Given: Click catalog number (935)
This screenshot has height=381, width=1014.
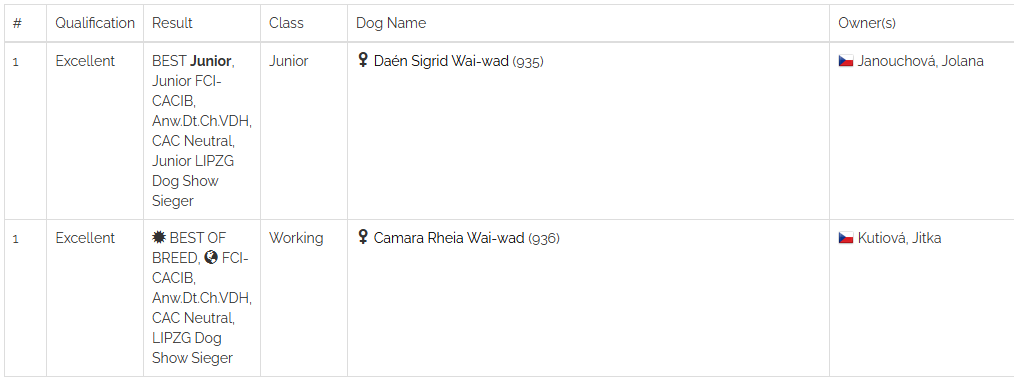Looking at the screenshot, I should coord(528,61).
